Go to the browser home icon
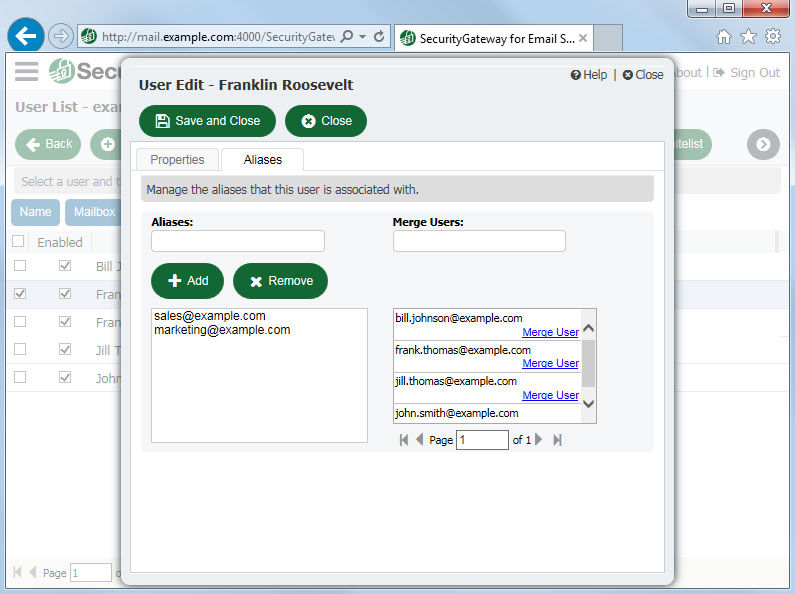Viewport: 795px width, 594px height. (724, 36)
